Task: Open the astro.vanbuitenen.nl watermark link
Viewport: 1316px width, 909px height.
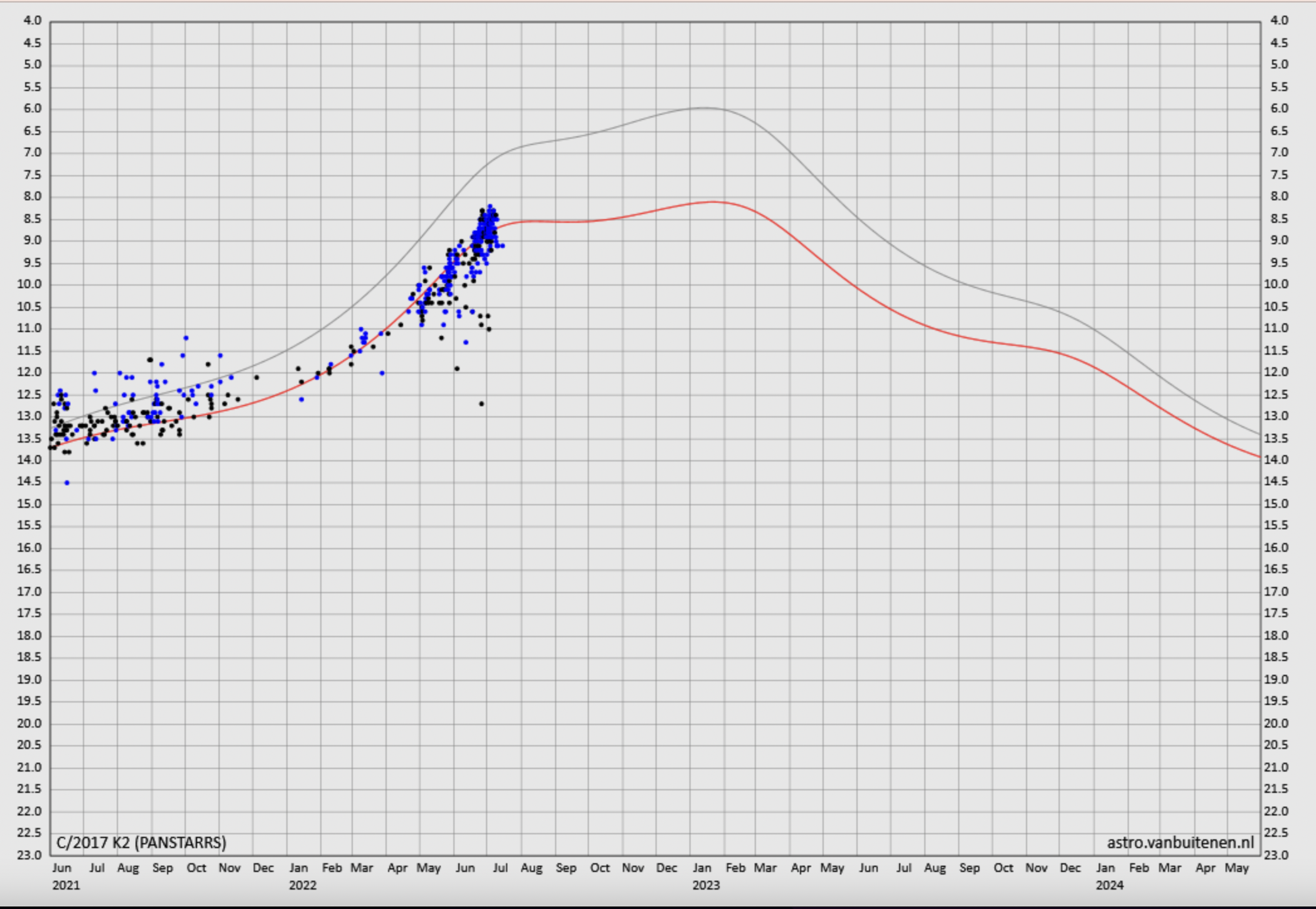Action: 1180,842
